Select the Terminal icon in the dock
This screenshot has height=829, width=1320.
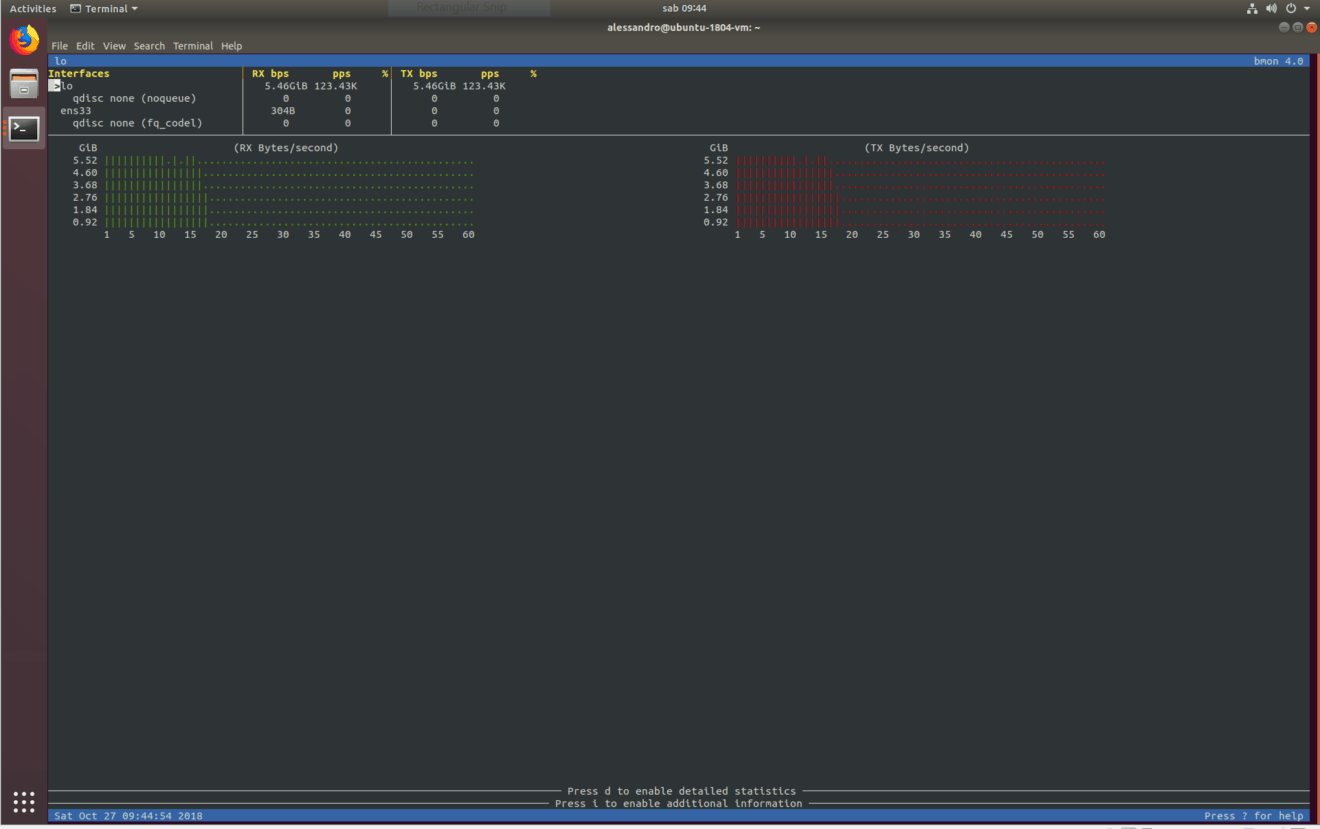coord(23,128)
